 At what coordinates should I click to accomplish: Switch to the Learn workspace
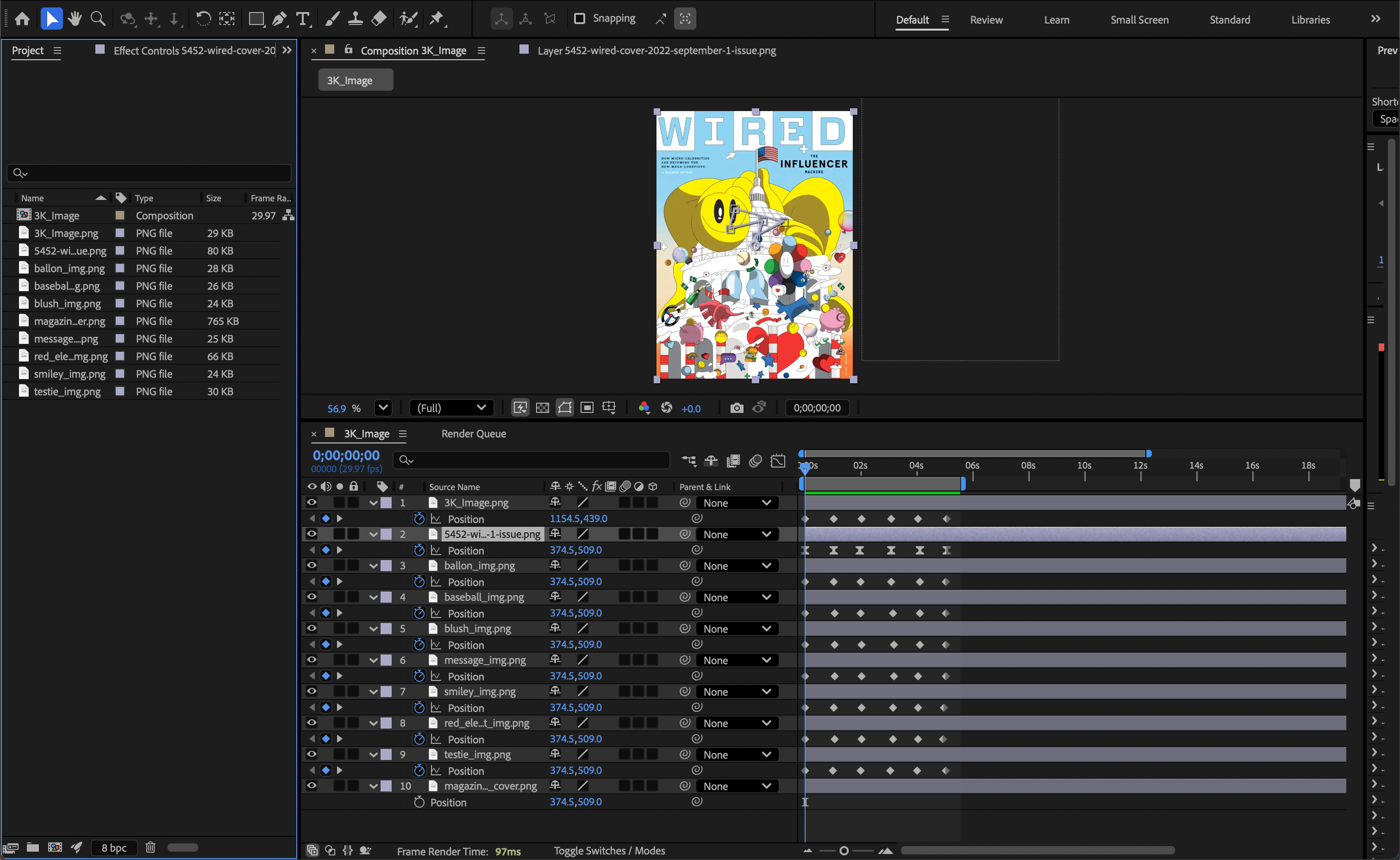coord(1057,20)
